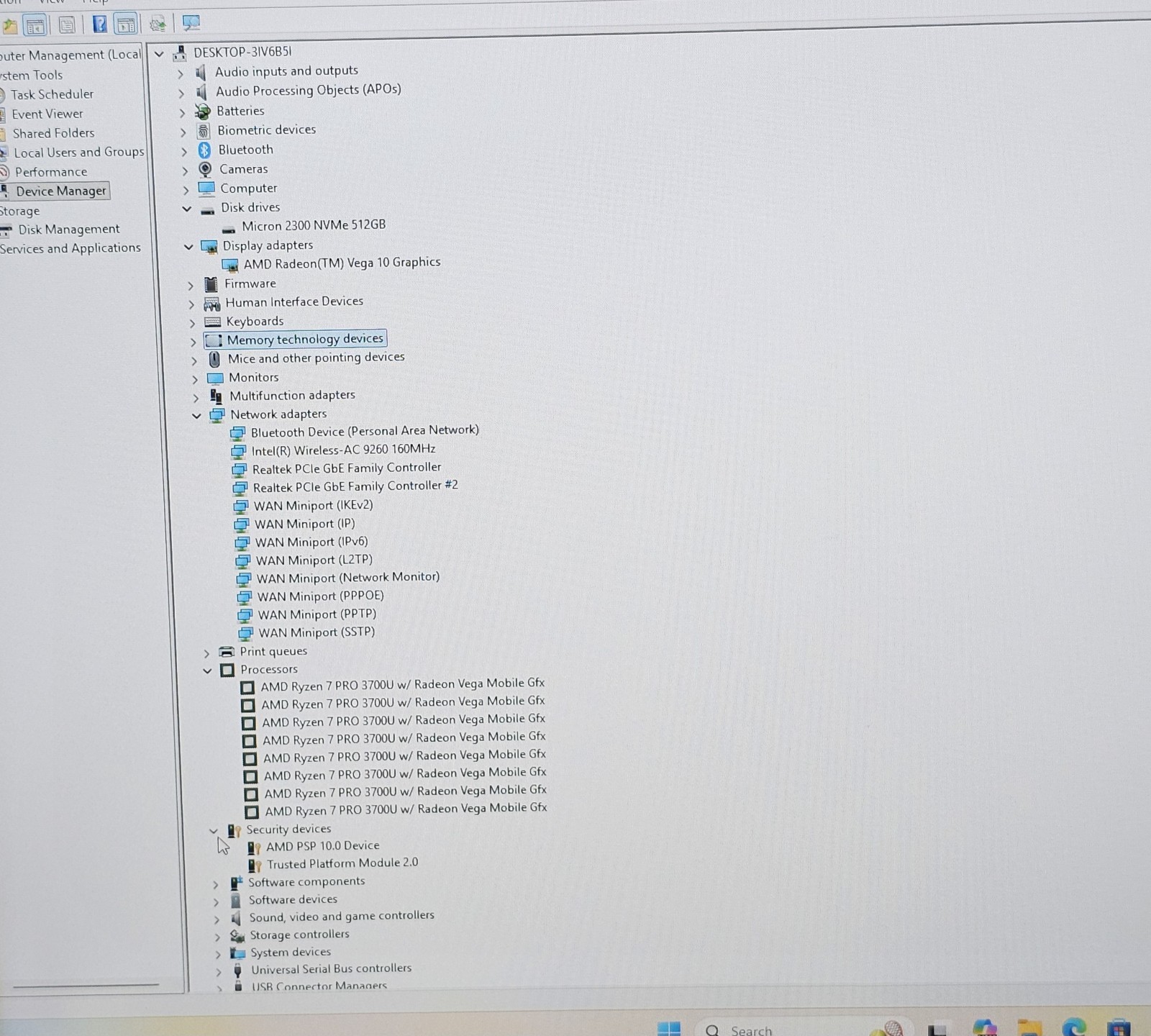Select Micron 2300 NVMe 512GB disk drive
1151x1036 pixels.
coord(314,225)
